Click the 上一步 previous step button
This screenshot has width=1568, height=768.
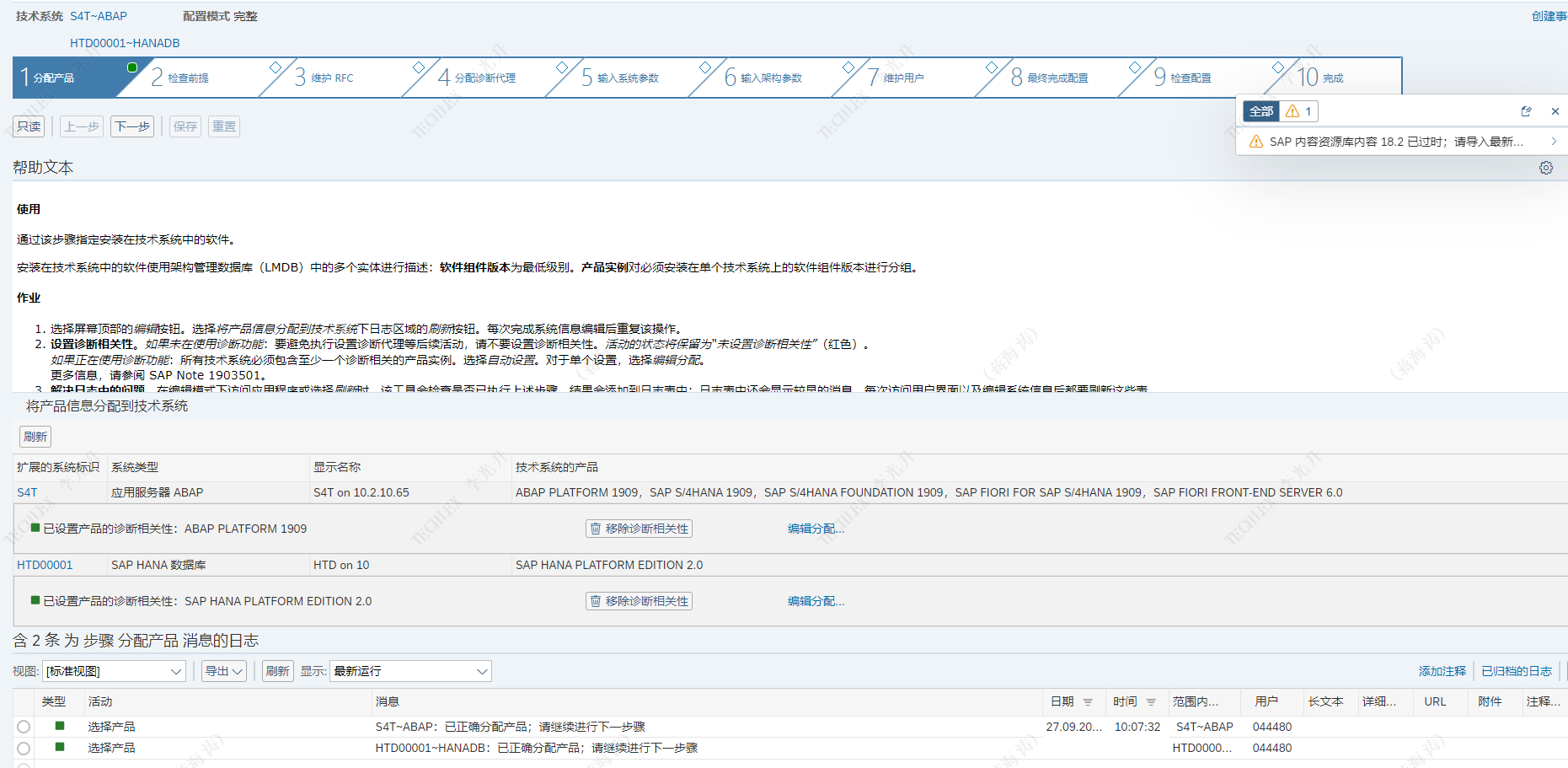pos(82,126)
